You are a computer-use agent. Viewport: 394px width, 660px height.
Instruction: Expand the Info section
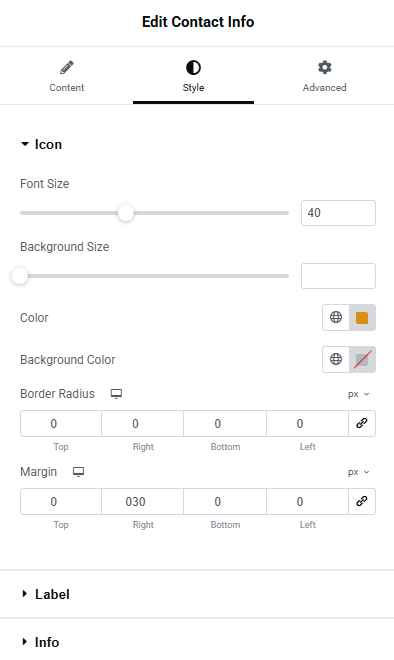pyautogui.click(x=40, y=642)
